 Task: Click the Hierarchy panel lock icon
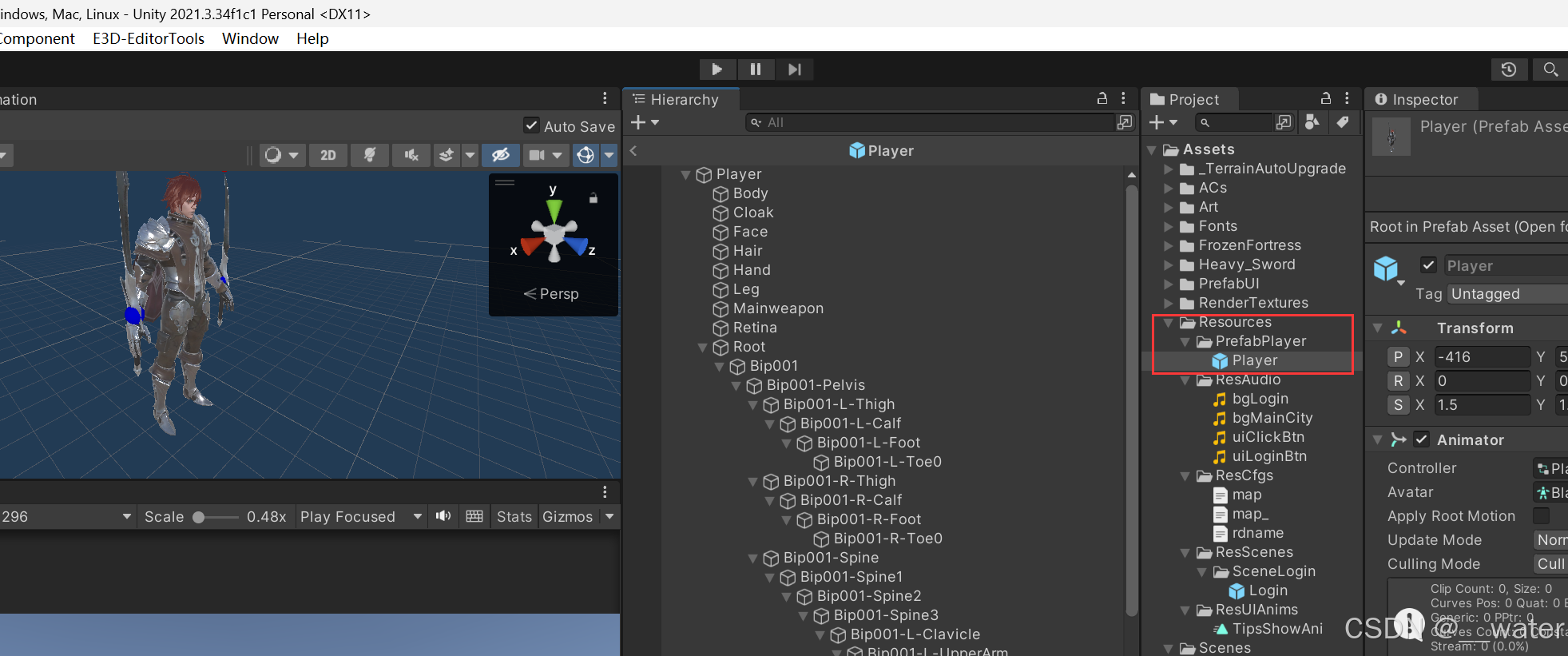1102,98
